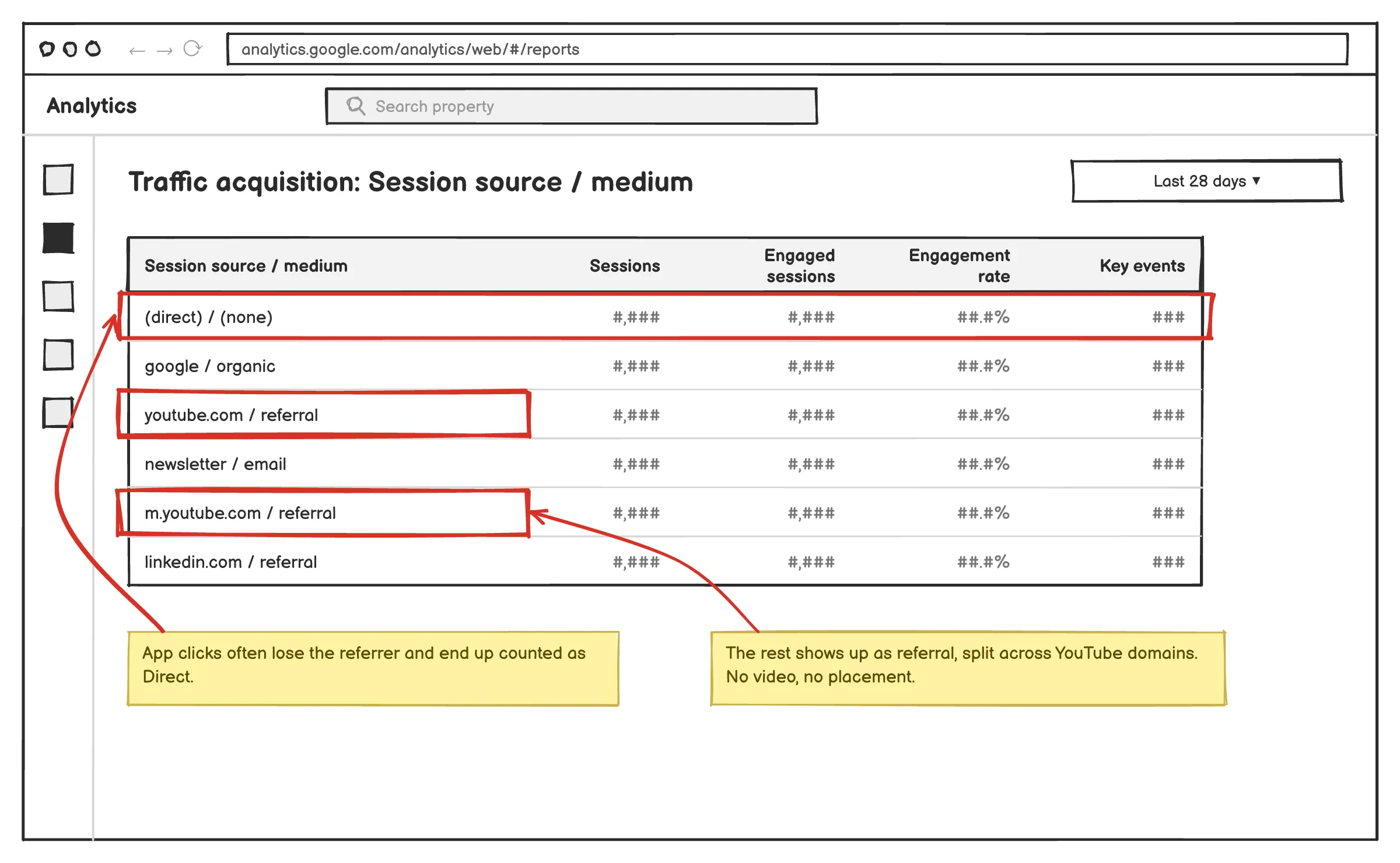
Task: Sort by Engaged sessions column header
Action: pyautogui.click(x=800, y=266)
